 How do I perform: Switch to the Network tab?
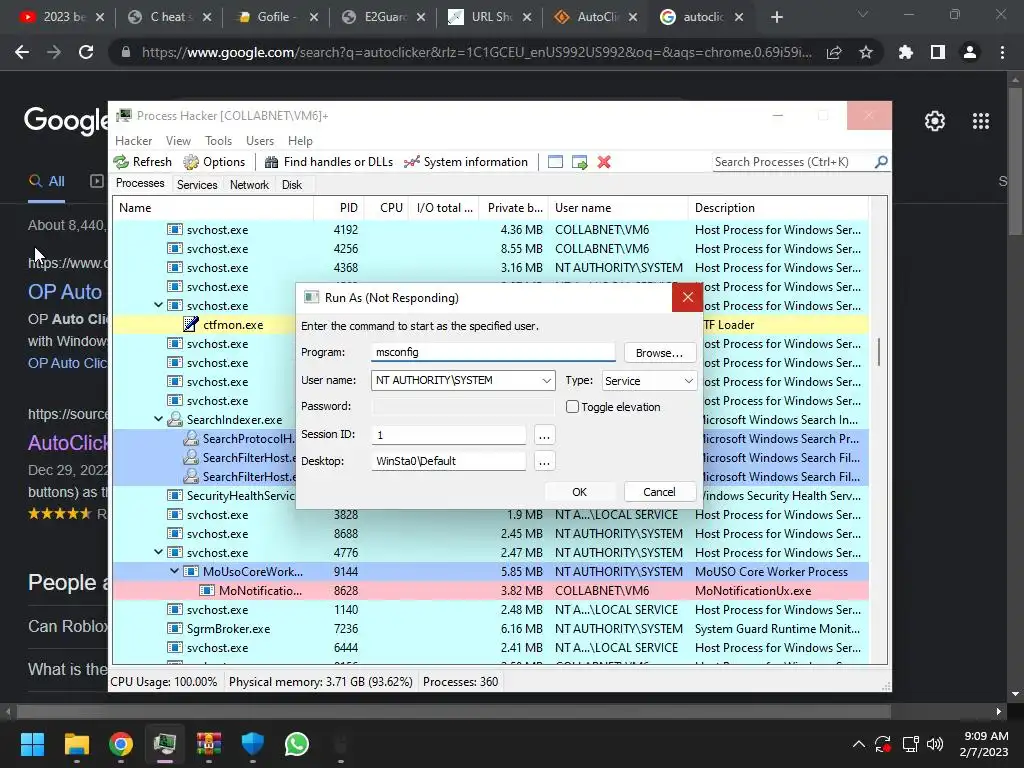pyautogui.click(x=249, y=185)
